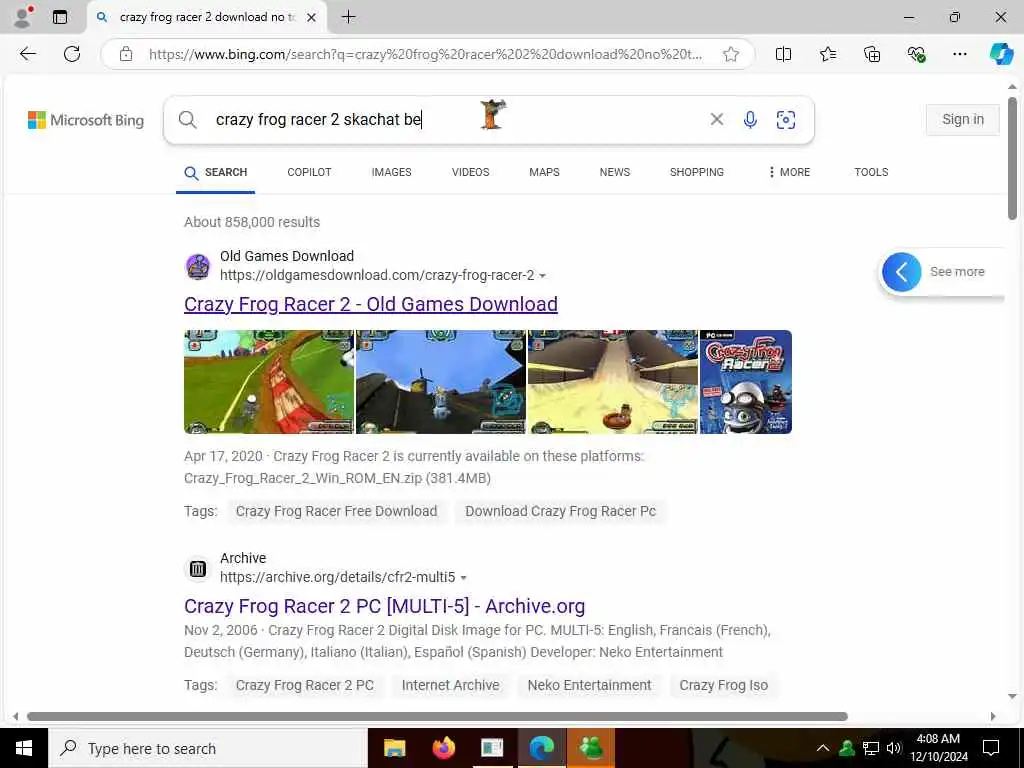The height and width of the screenshot is (768, 1024).
Task: Click the browser address bar URL
Action: pyautogui.click(x=424, y=54)
